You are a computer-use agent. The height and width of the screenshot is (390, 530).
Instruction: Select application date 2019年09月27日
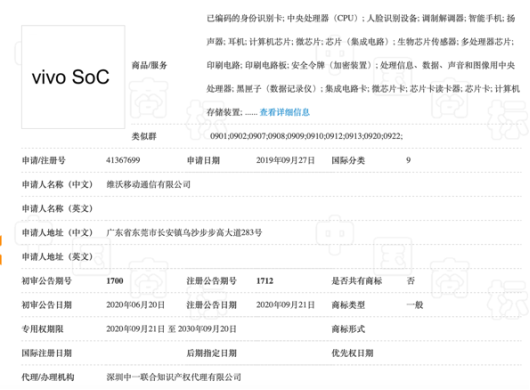point(285,160)
